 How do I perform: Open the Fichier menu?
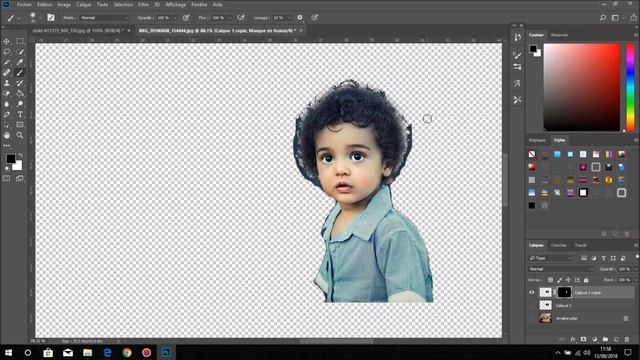[x=24, y=4]
